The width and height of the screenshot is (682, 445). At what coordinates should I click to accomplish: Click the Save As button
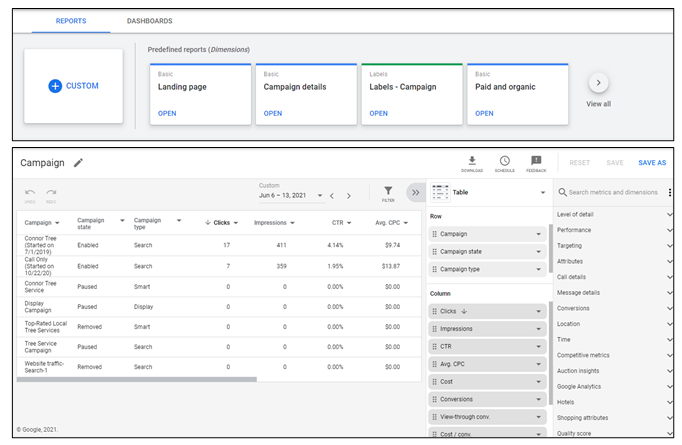[652, 163]
